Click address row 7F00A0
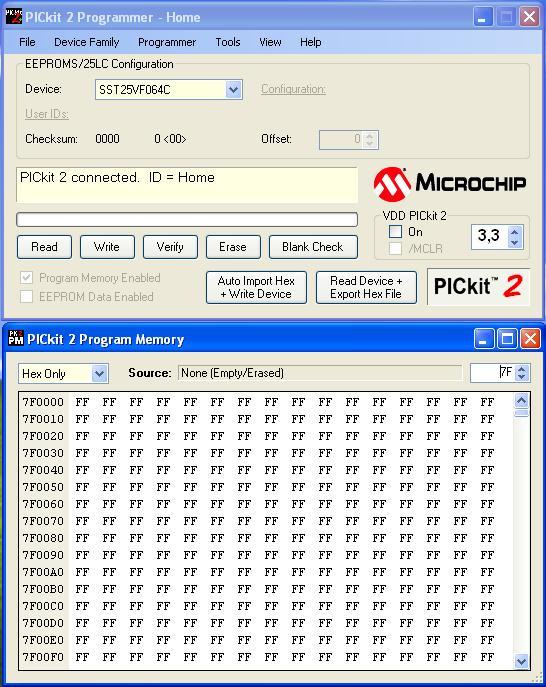 (x=43, y=572)
